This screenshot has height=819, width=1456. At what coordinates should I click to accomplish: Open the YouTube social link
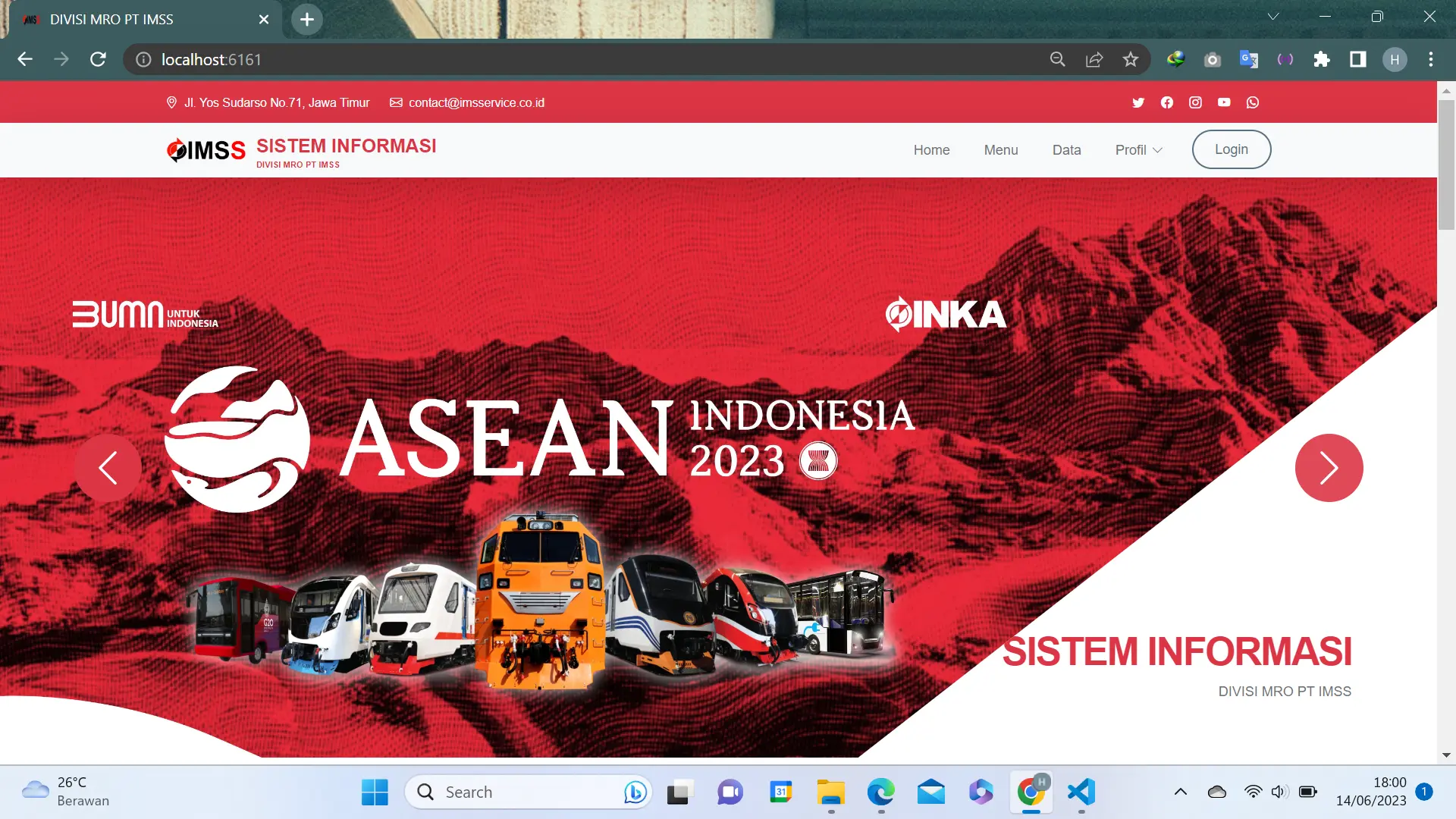tap(1224, 102)
